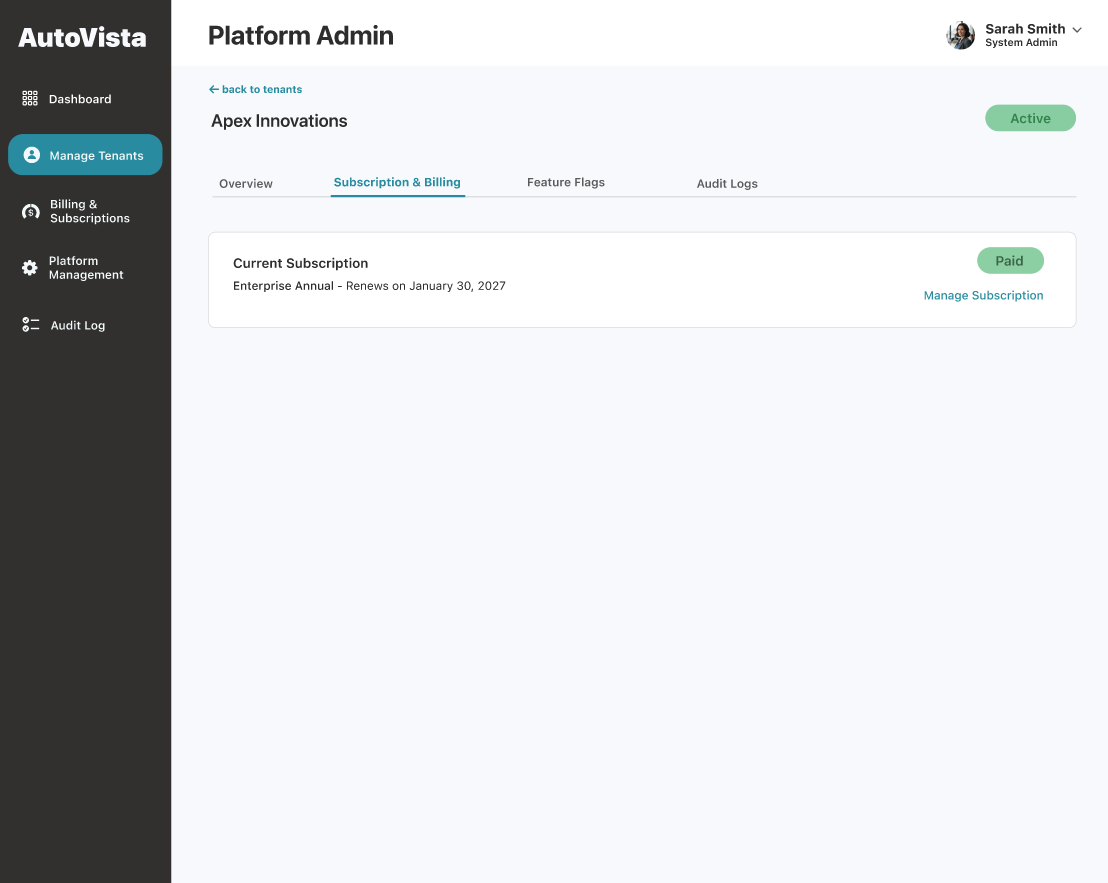
Task: Open the Feature Flags tab
Action: (x=566, y=183)
